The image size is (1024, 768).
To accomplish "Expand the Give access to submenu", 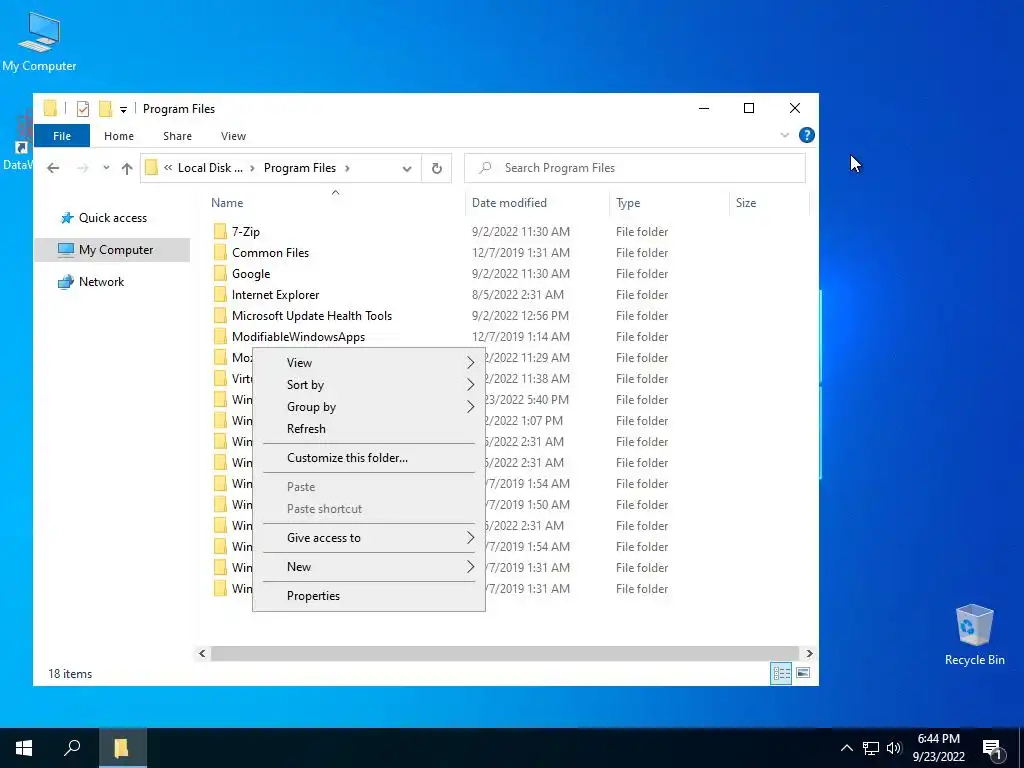I will tap(369, 538).
